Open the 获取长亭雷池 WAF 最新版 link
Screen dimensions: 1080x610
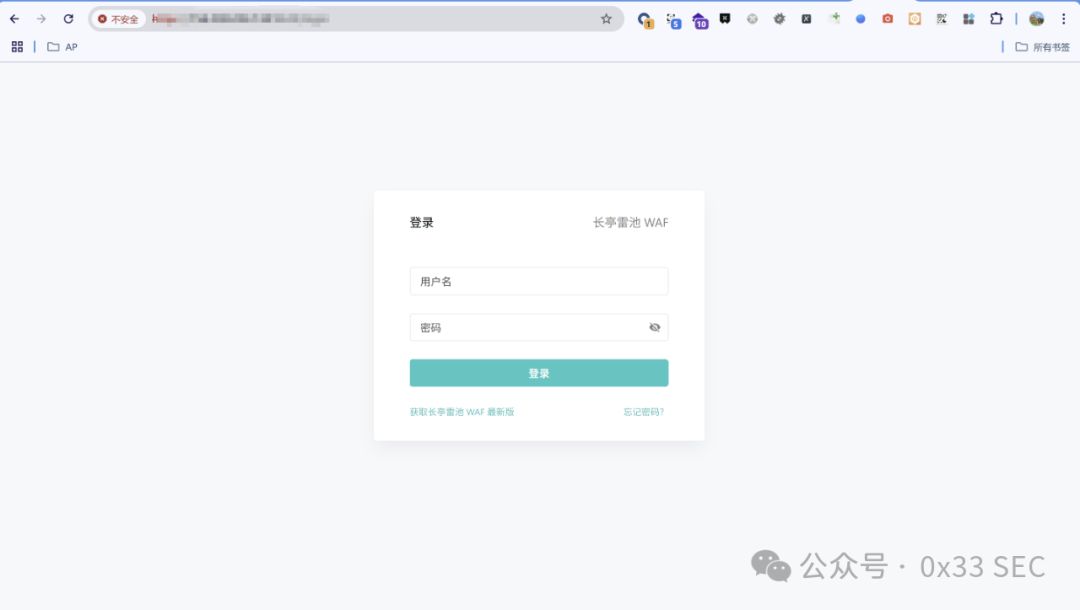click(x=462, y=410)
